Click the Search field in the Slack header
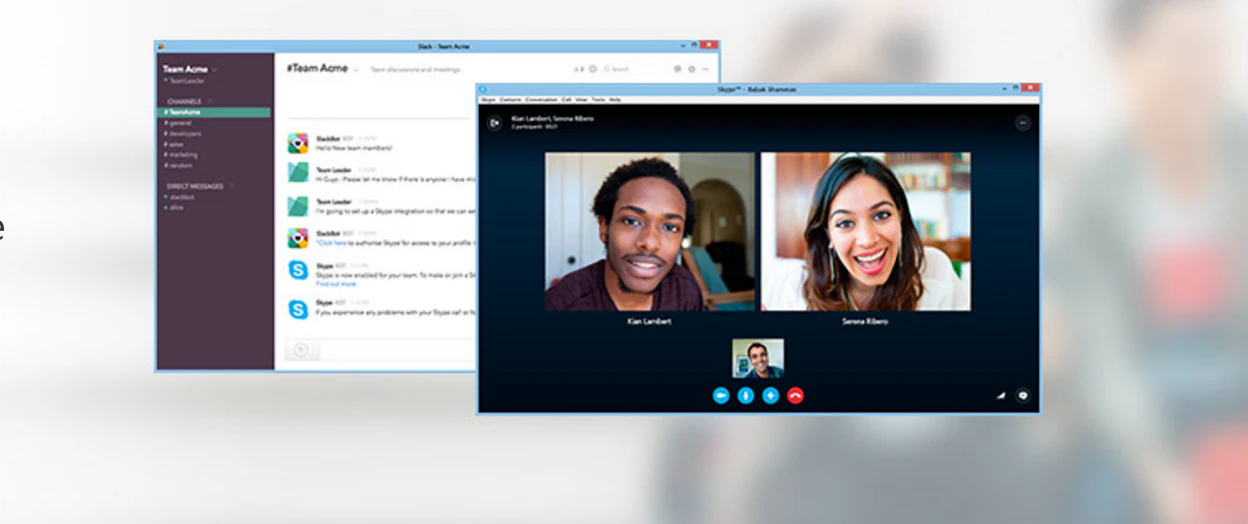 (636, 69)
